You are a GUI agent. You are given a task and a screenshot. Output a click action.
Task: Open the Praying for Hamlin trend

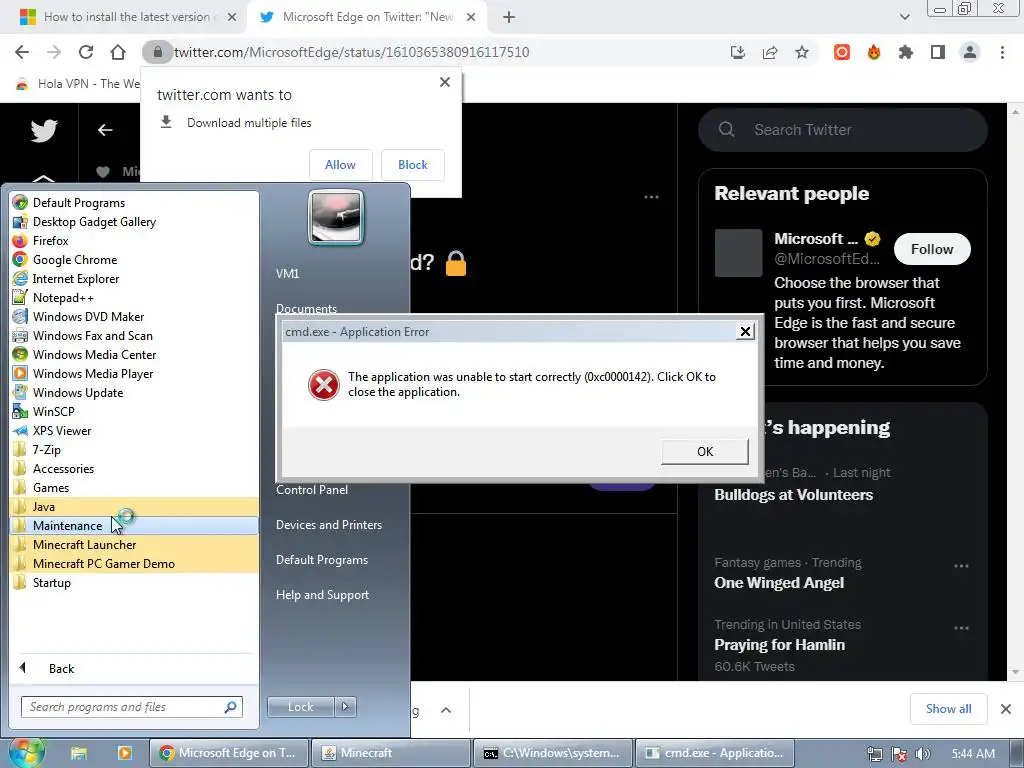click(780, 645)
